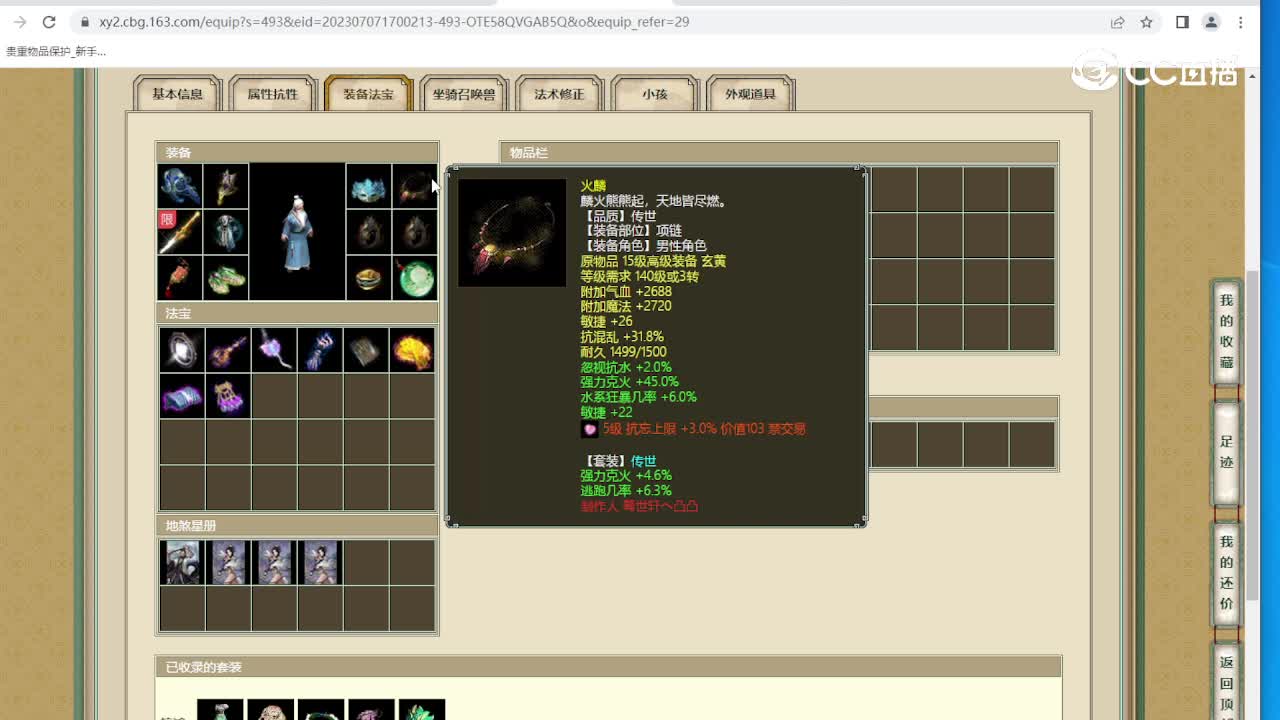This screenshot has height=720, width=1280.
Task: Click the last filled 地煞星册 card
Action: (320, 562)
